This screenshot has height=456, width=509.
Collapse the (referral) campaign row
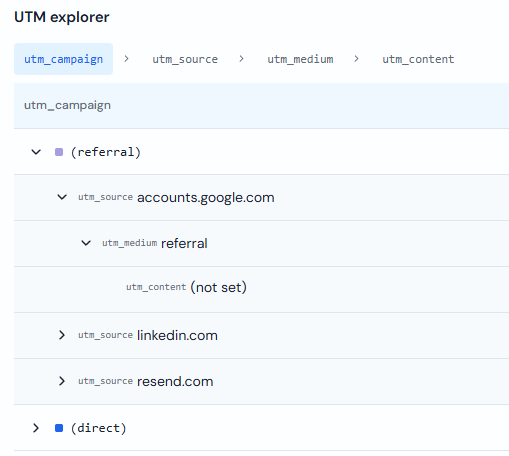36,152
